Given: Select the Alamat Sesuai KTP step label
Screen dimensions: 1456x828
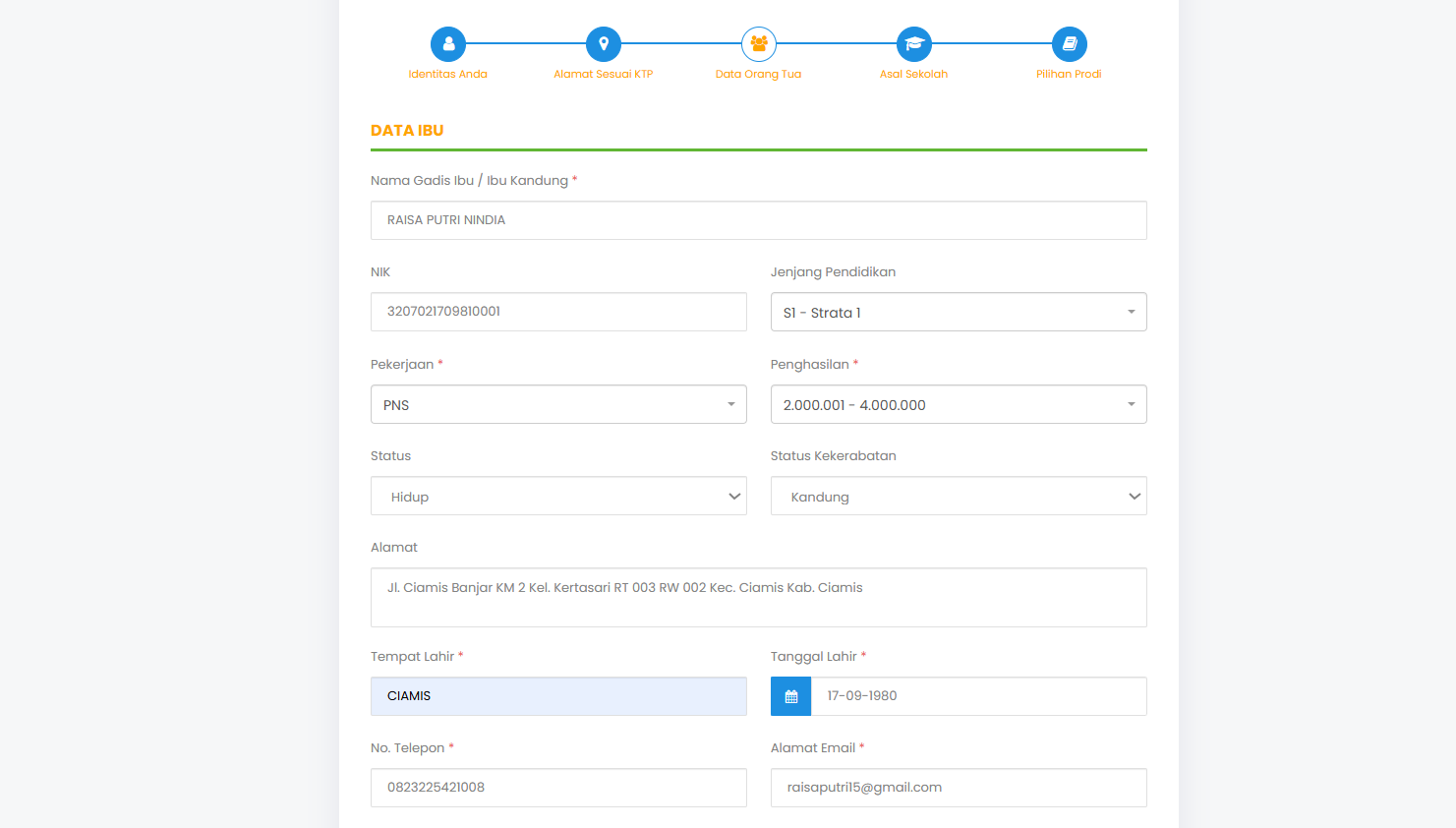Looking at the screenshot, I should click(604, 75).
